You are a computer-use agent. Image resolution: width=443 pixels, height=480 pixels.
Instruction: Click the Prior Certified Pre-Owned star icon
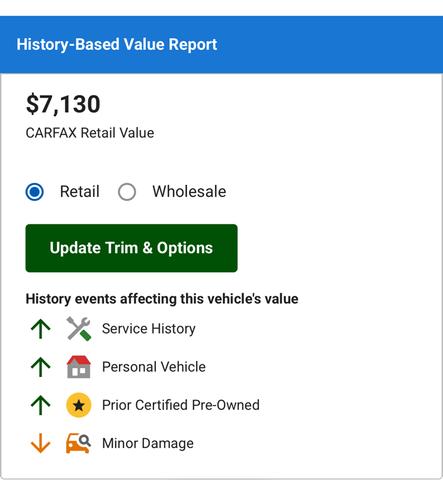[x=79, y=405]
